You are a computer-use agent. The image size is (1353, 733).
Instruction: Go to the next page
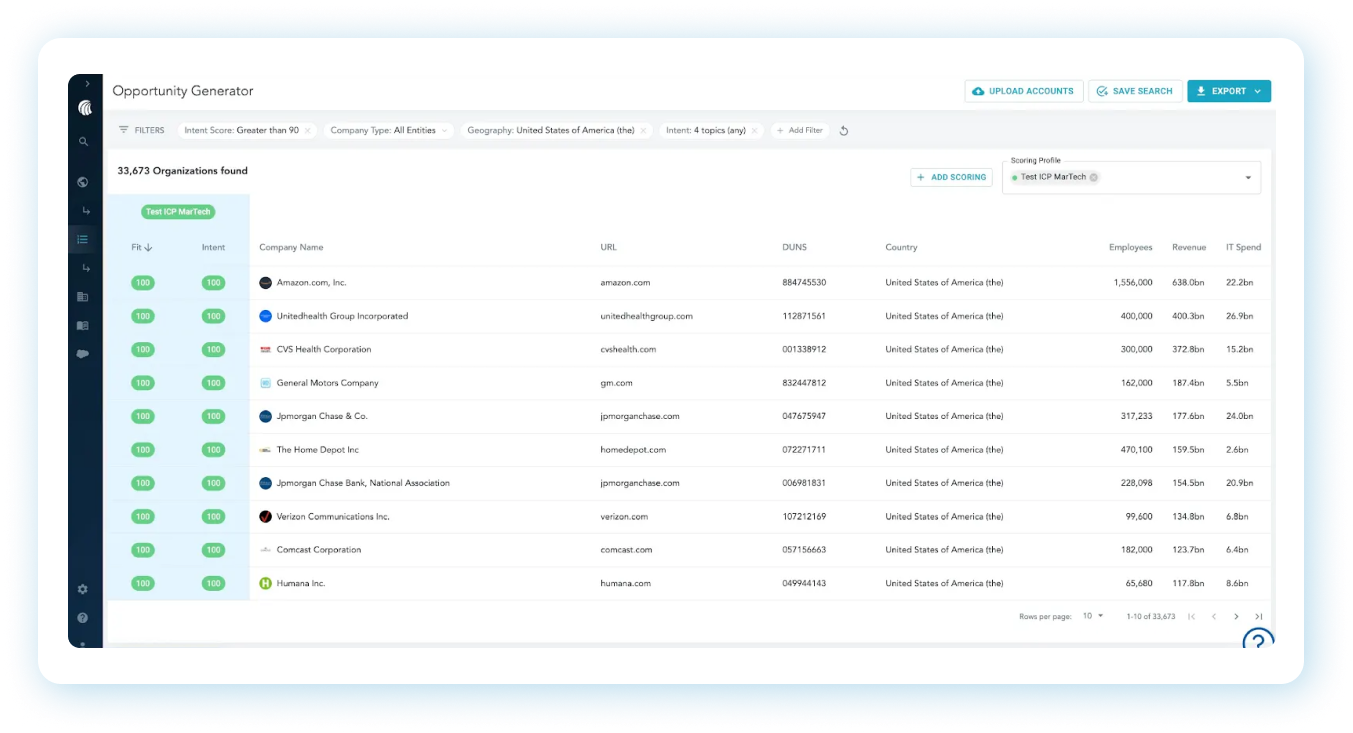pos(1236,617)
